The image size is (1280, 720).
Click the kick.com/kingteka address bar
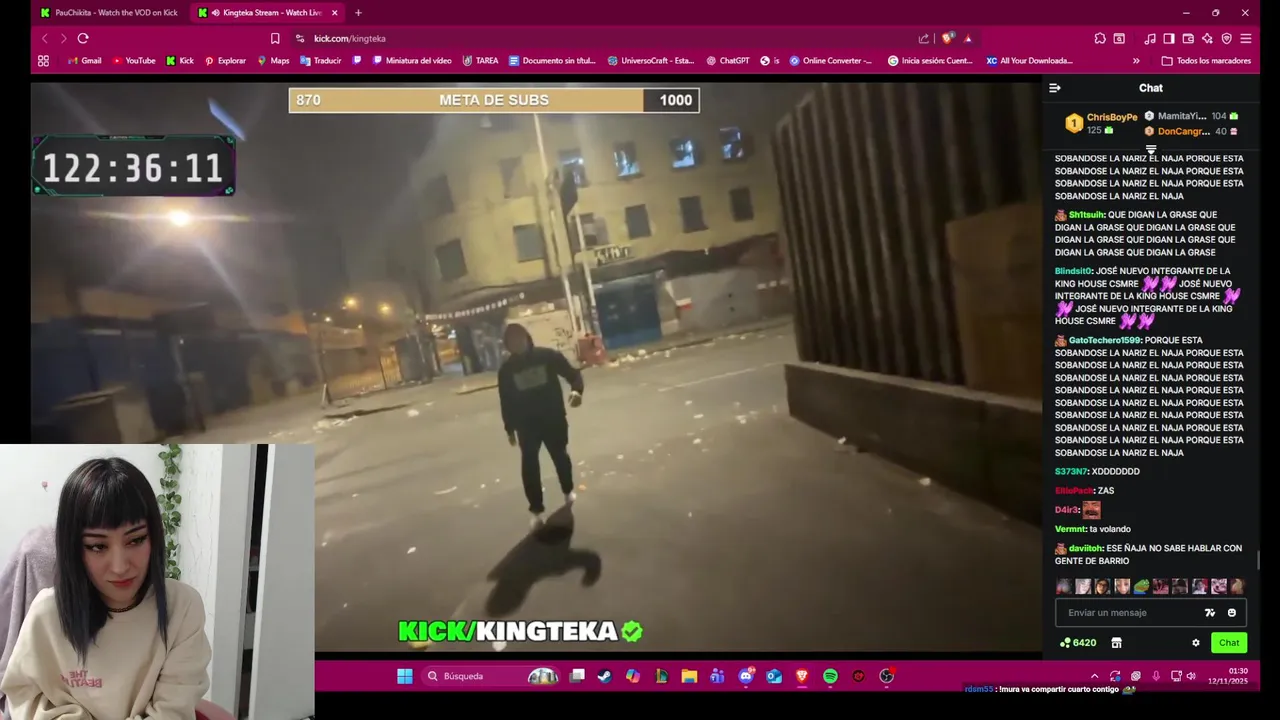[600, 38]
